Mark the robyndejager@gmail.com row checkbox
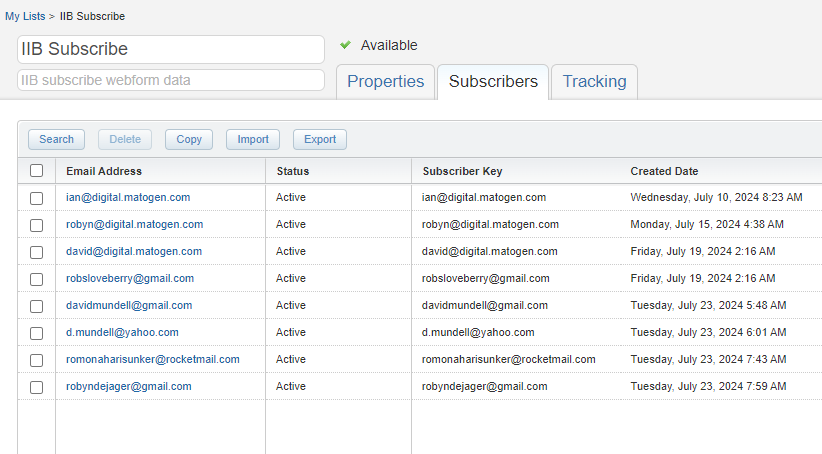 (x=37, y=387)
